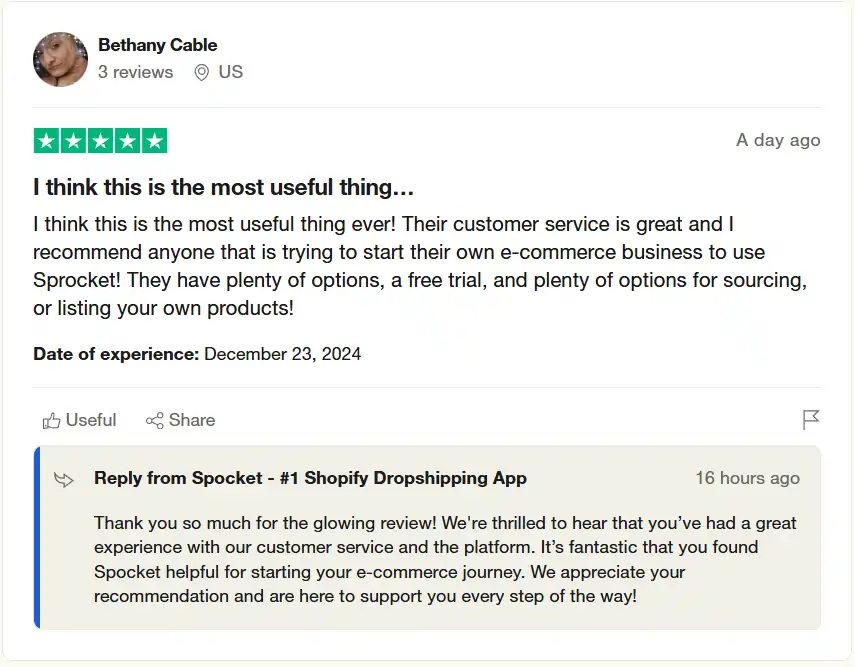Click the 16 hours ago reply timestamp

(747, 478)
